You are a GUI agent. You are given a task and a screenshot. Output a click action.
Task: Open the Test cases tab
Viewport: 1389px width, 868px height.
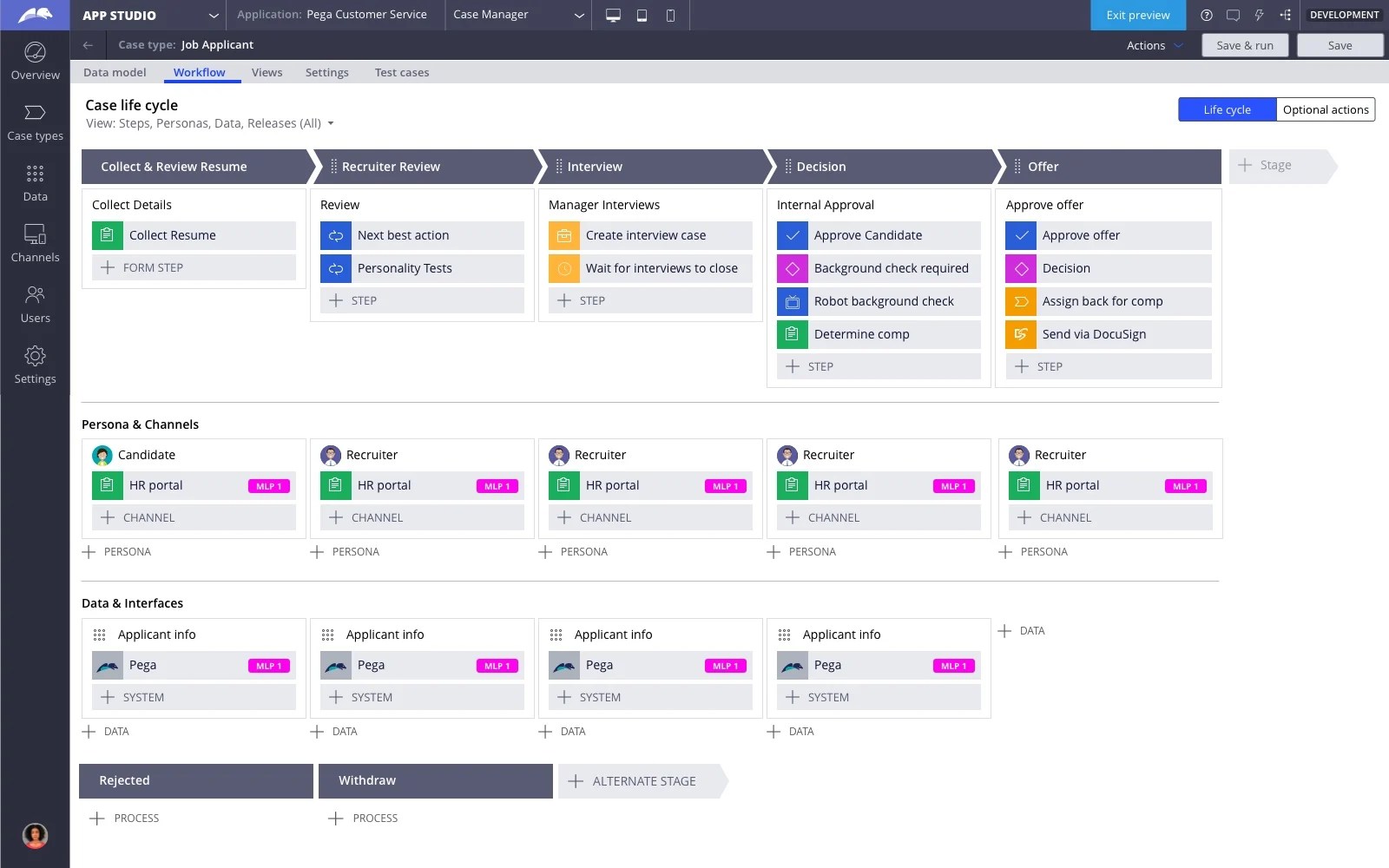(401, 72)
